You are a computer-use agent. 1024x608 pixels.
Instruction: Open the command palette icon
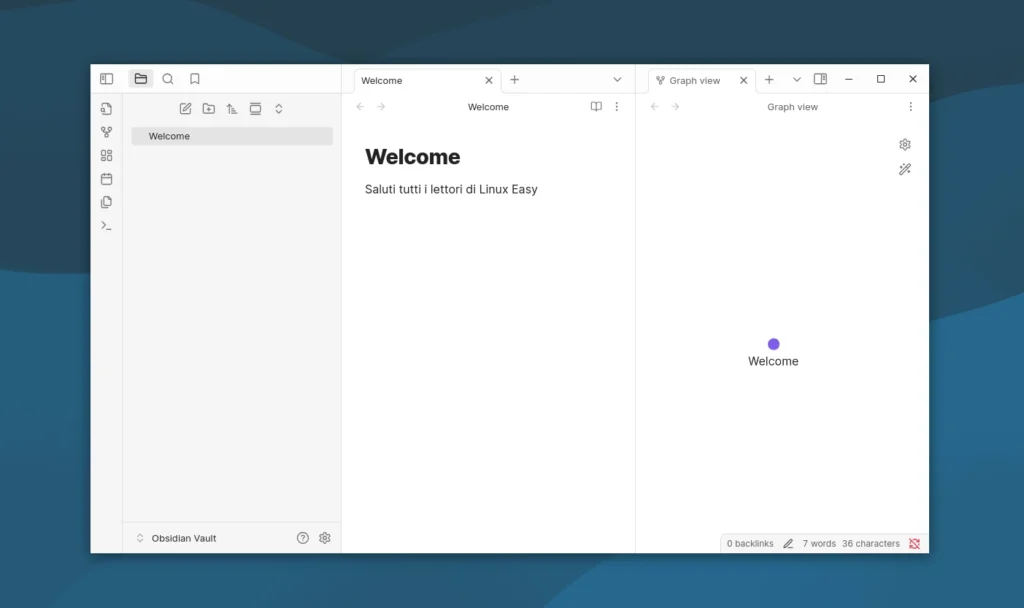(106, 226)
